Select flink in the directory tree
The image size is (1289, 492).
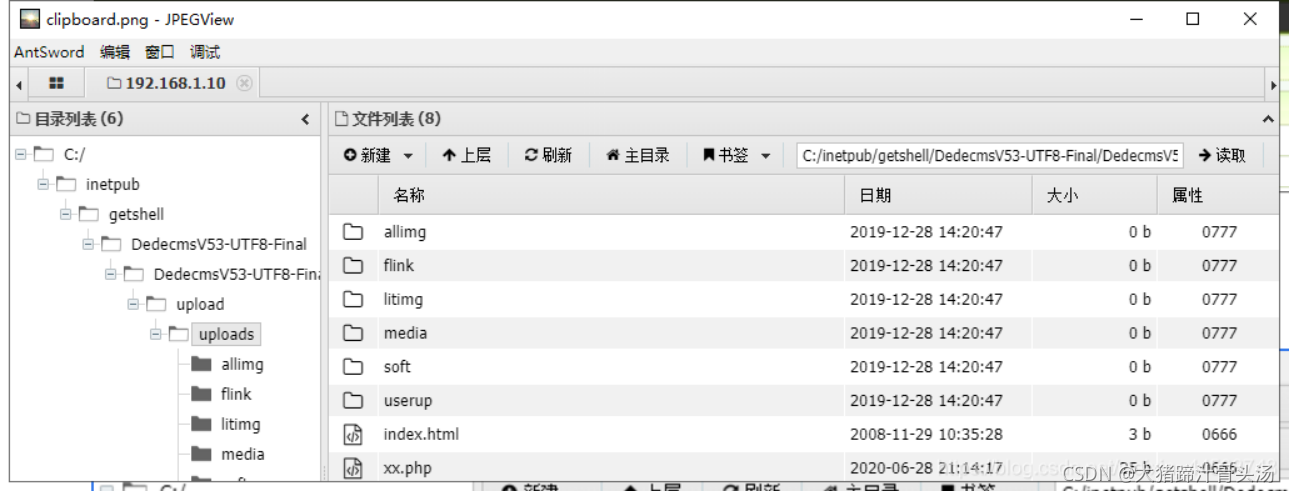236,394
